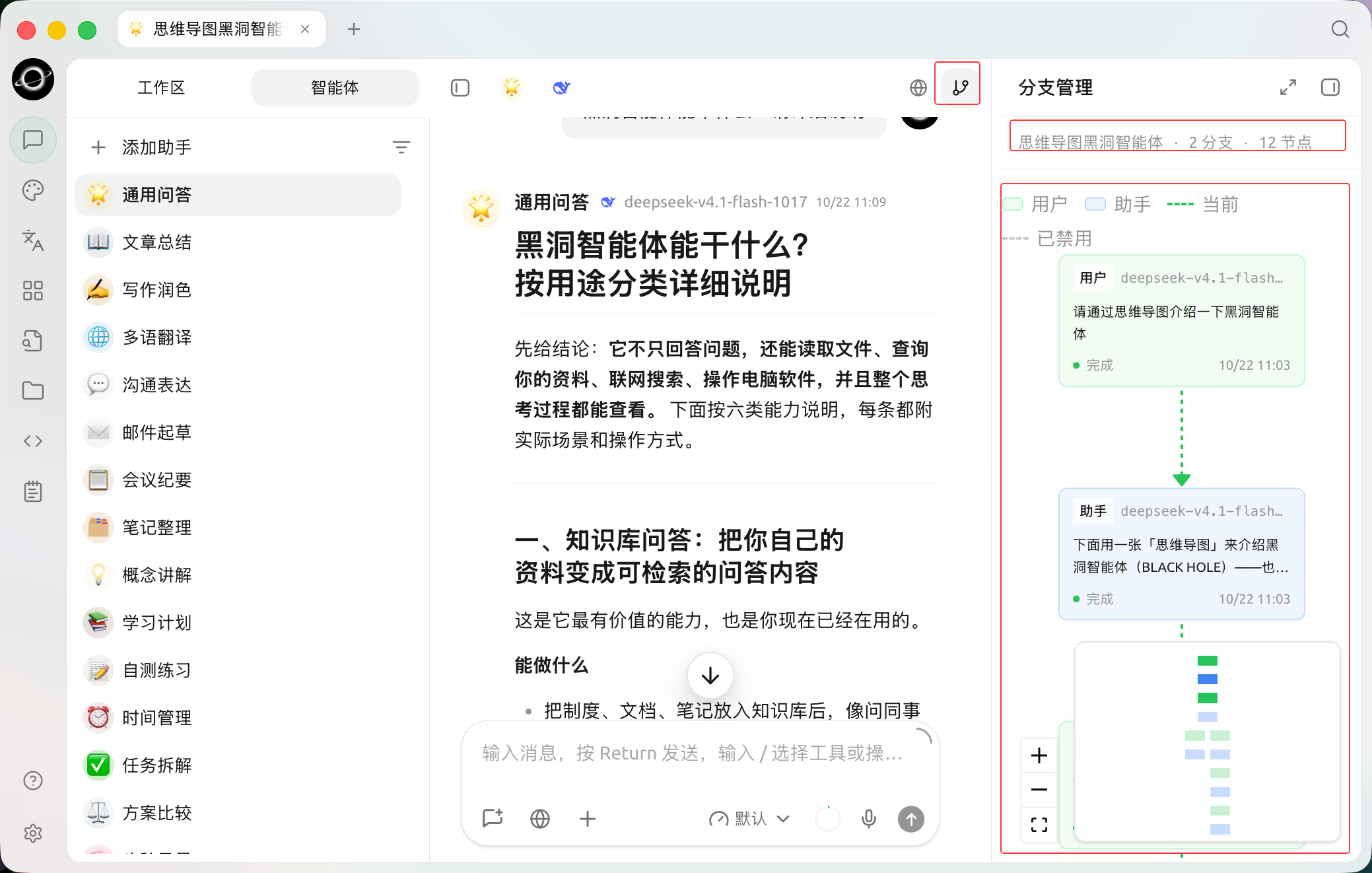This screenshot has width=1372, height=873.
Task: Open the code tool in the left rail
Action: coord(33,441)
